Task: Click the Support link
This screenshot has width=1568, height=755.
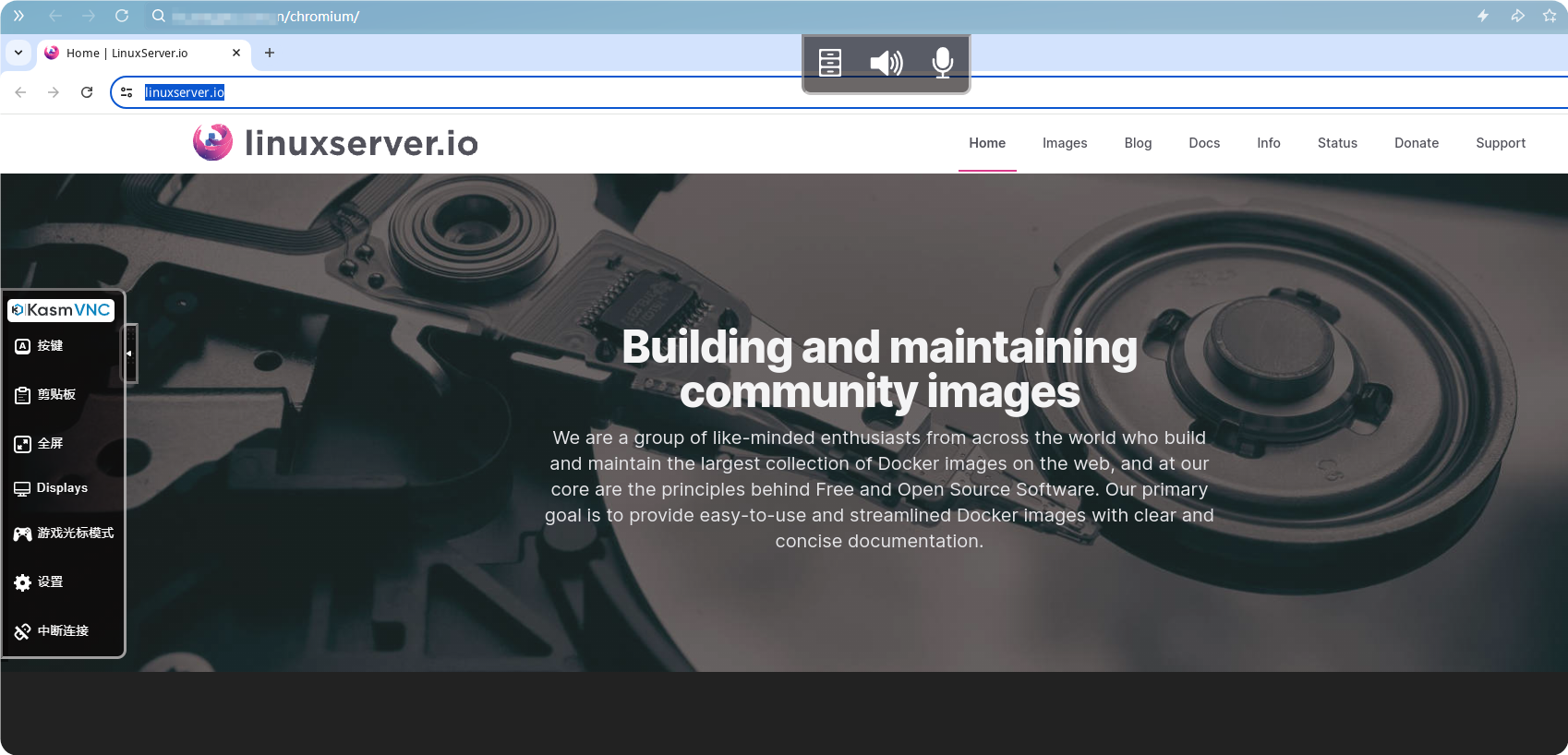Action: (x=1500, y=143)
